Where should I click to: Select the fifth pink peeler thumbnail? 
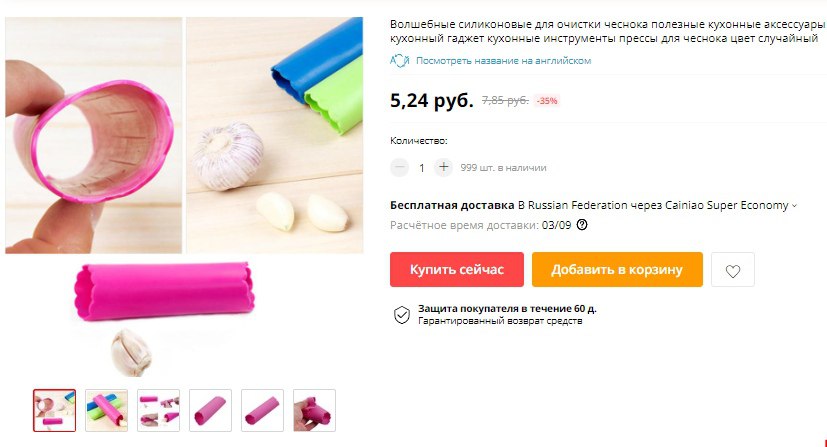pyautogui.click(x=262, y=410)
